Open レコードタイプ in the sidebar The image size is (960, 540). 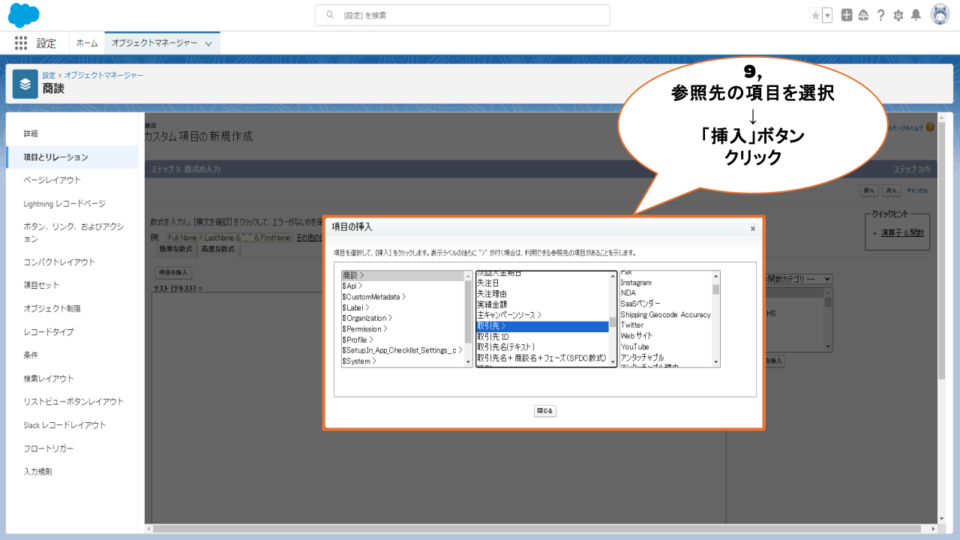(48, 332)
